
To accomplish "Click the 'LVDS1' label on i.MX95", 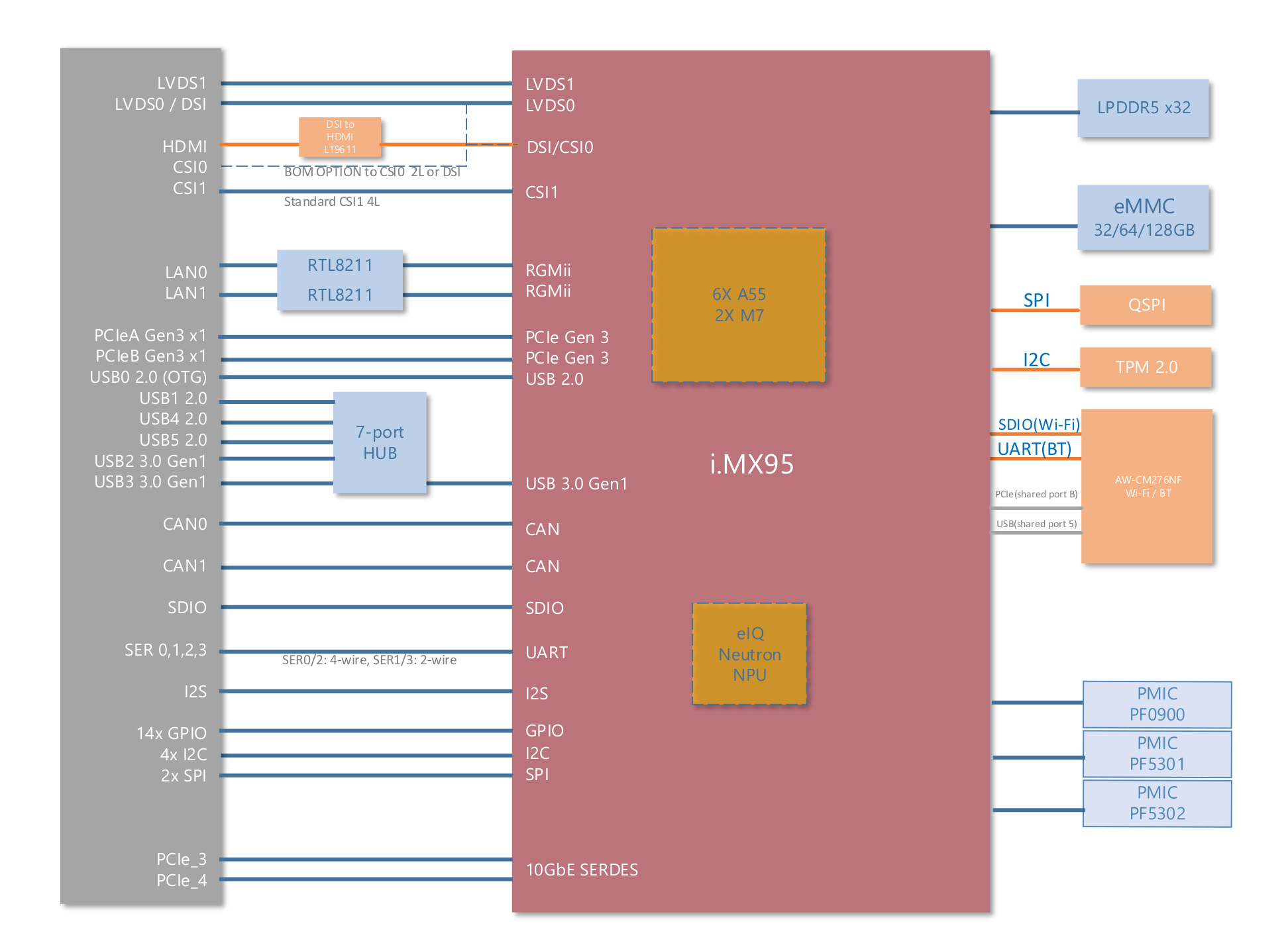I will [x=550, y=85].
